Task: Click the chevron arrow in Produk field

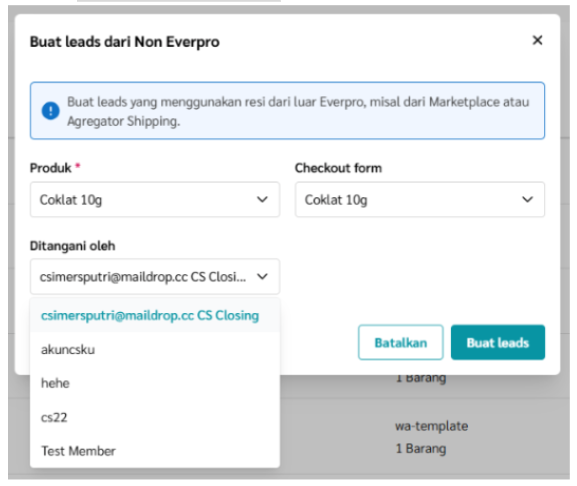Action: (x=262, y=199)
